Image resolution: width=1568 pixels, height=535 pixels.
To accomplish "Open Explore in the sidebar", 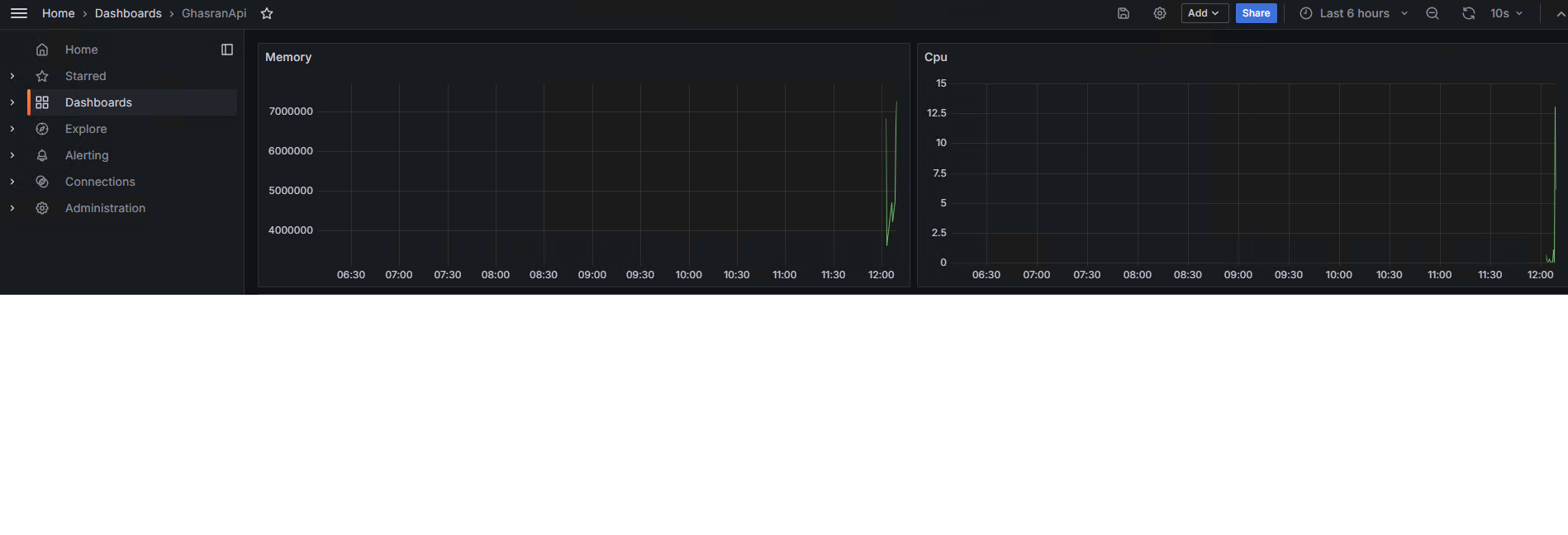I will coord(86,129).
